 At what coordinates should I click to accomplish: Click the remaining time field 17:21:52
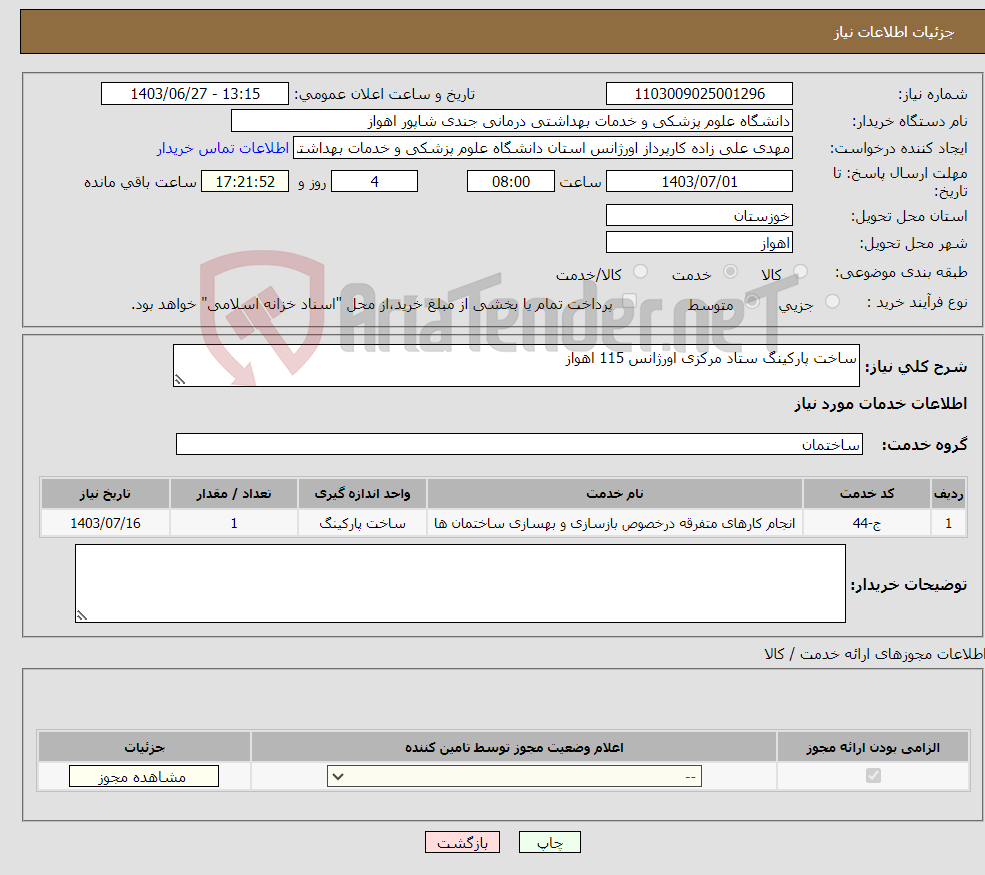[245, 182]
